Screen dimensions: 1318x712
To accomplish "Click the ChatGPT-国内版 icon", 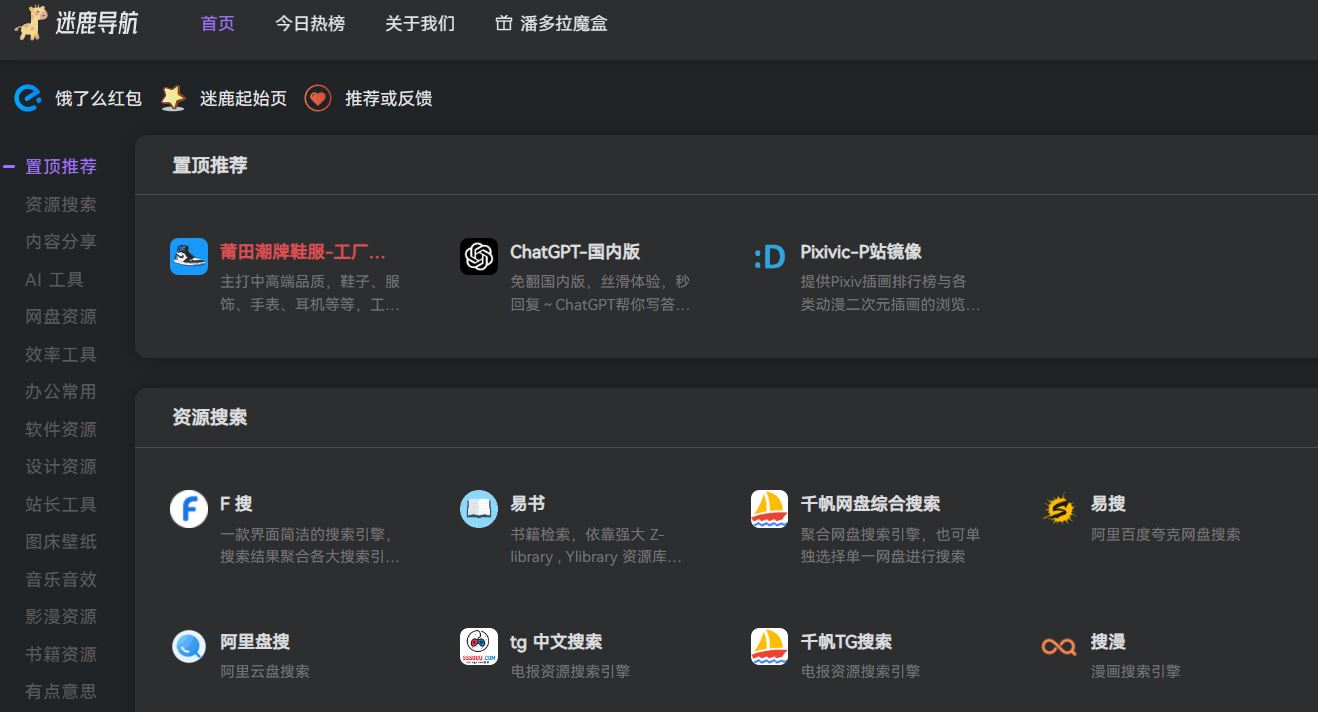I will (x=479, y=256).
